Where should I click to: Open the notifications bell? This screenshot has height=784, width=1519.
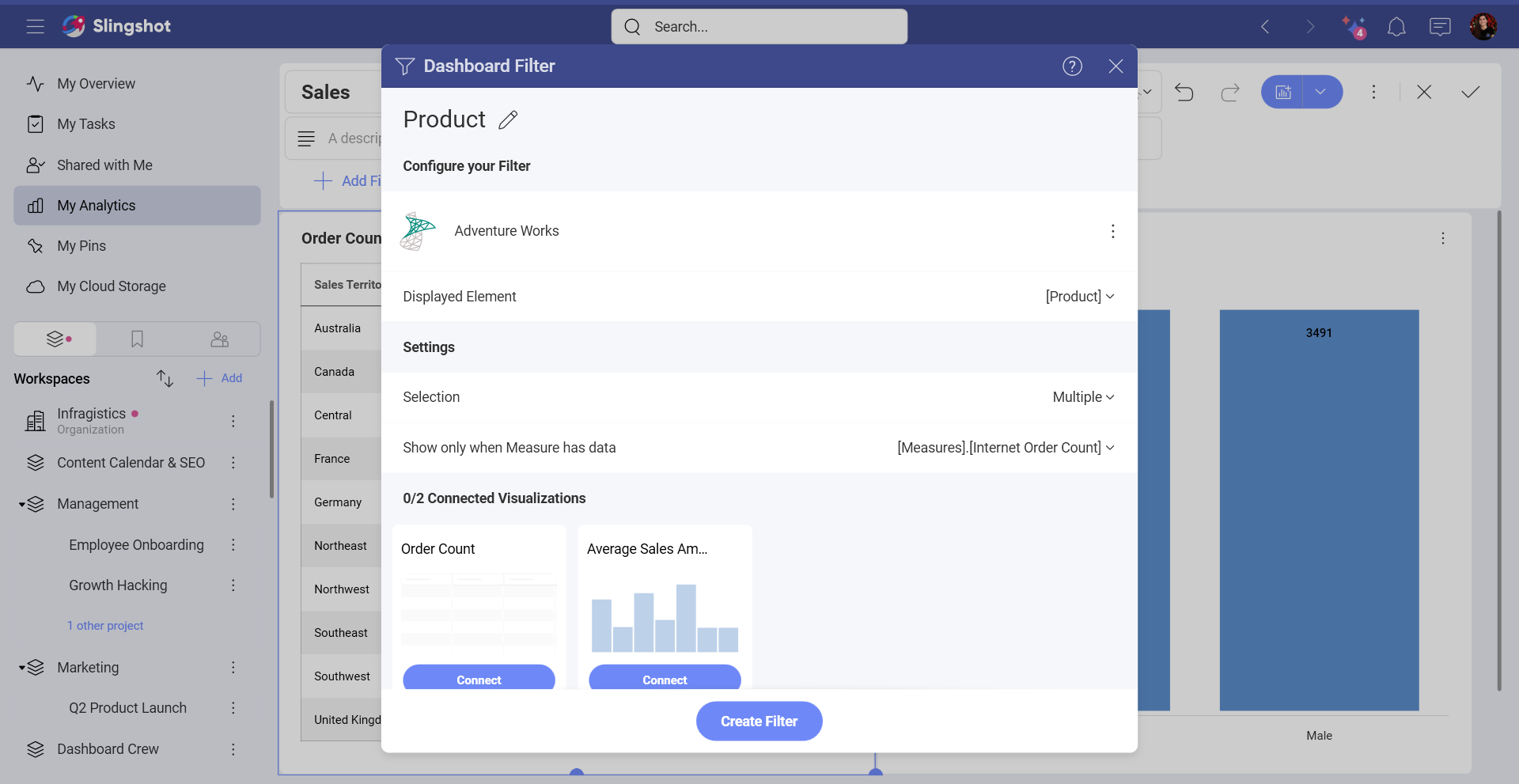1396,27
